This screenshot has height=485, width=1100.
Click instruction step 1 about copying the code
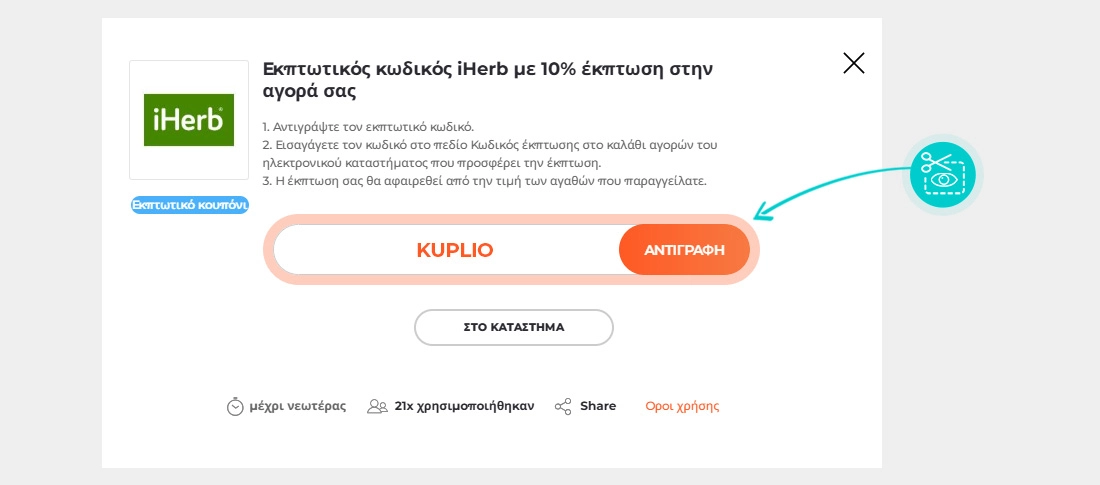368,127
